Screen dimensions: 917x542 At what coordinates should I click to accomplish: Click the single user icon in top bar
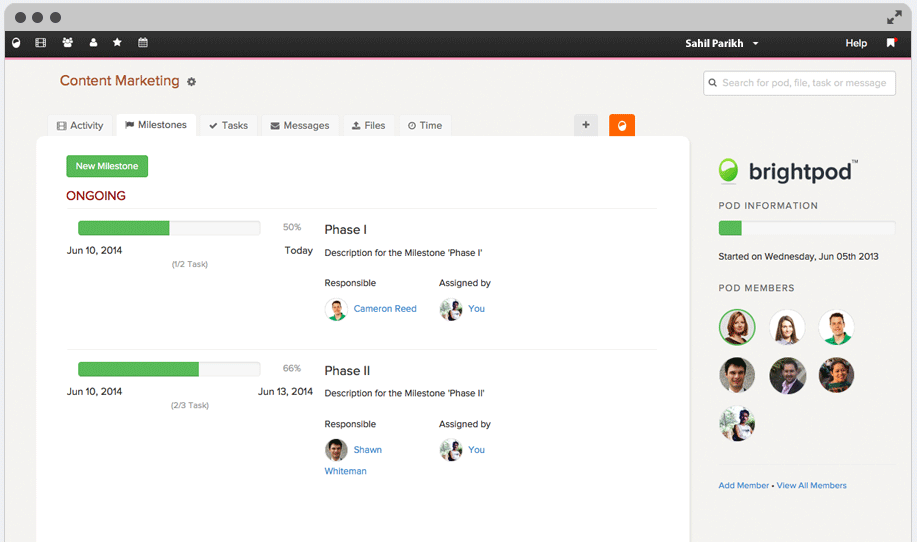pyautogui.click(x=93, y=43)
